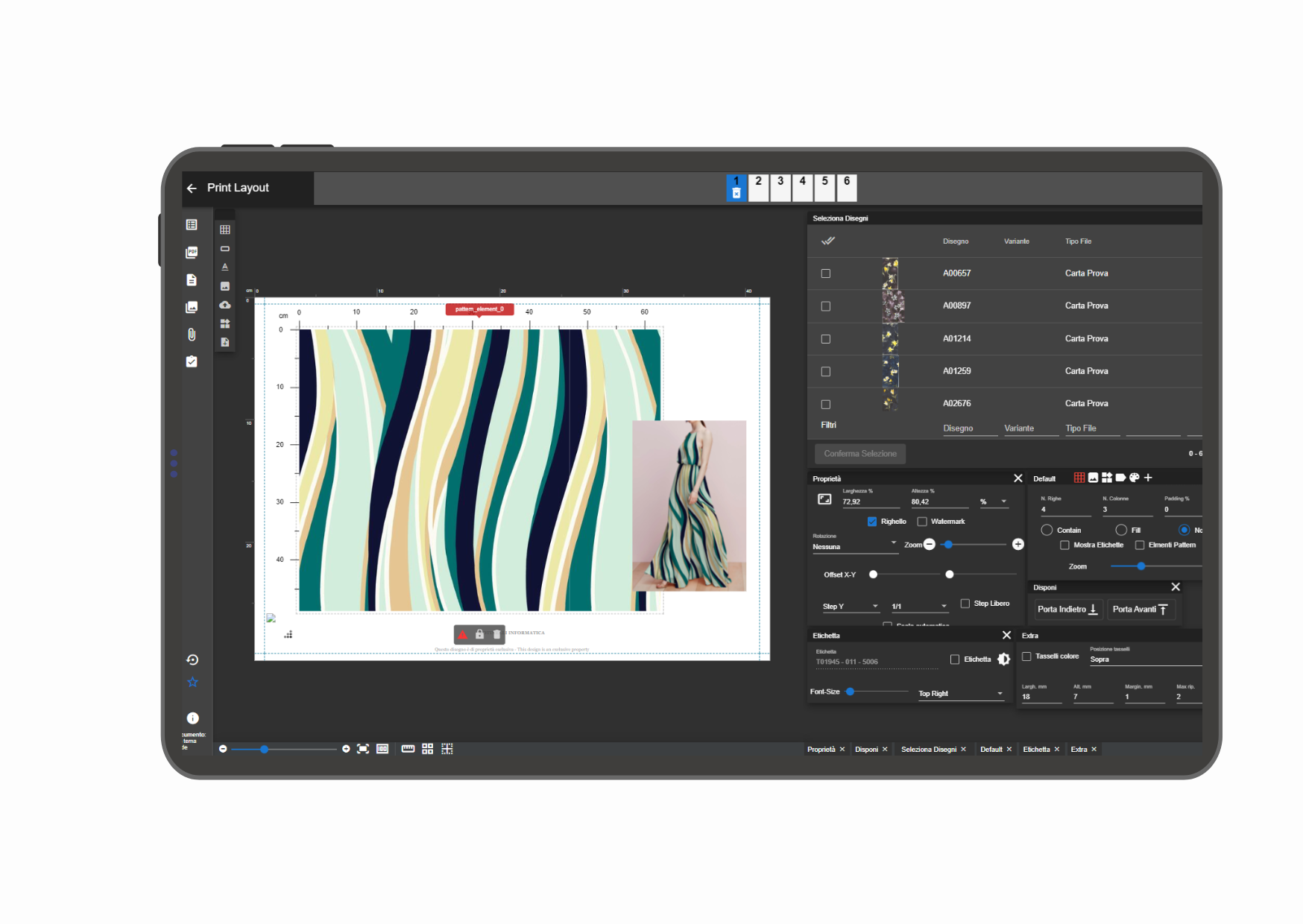Toggle the ruler icon in bottom bar
This screenshot has height=924, width=1303.
point(408,749)
